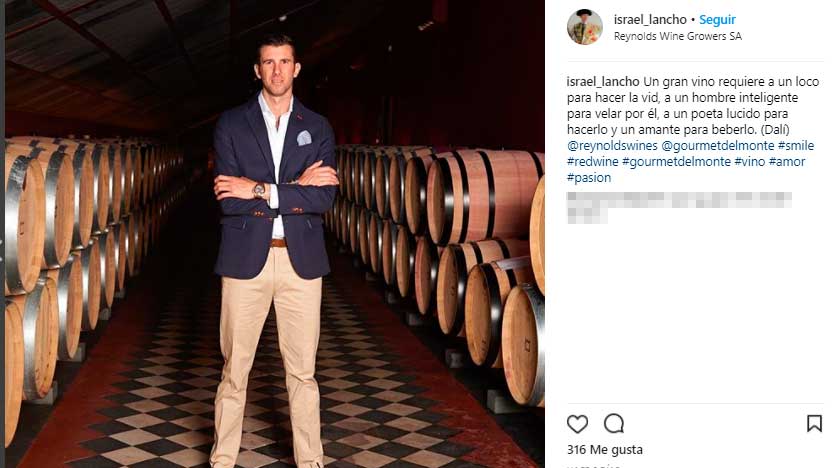This screenshot has height=468, width=832.
Task: Open the Reynolds Wine Growers SA location
Action: [677, 36]
